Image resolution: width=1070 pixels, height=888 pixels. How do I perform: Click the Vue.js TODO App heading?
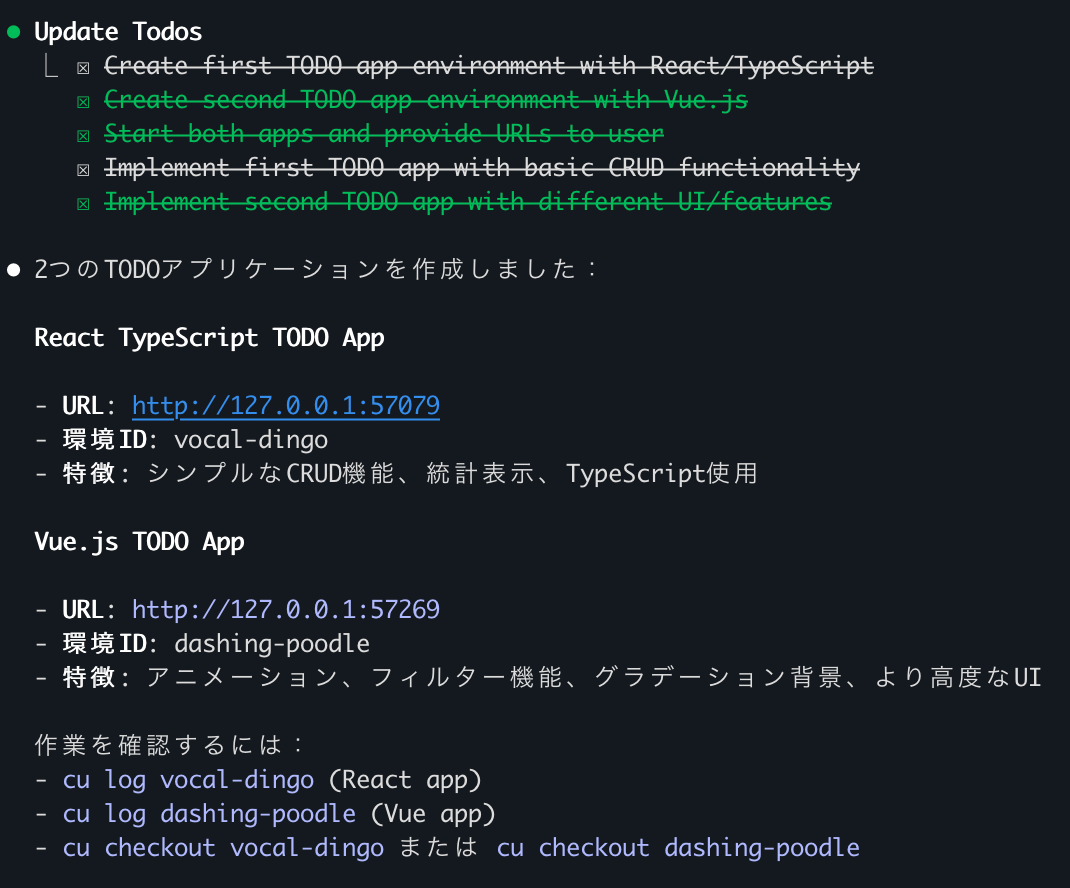click(139, 542)
